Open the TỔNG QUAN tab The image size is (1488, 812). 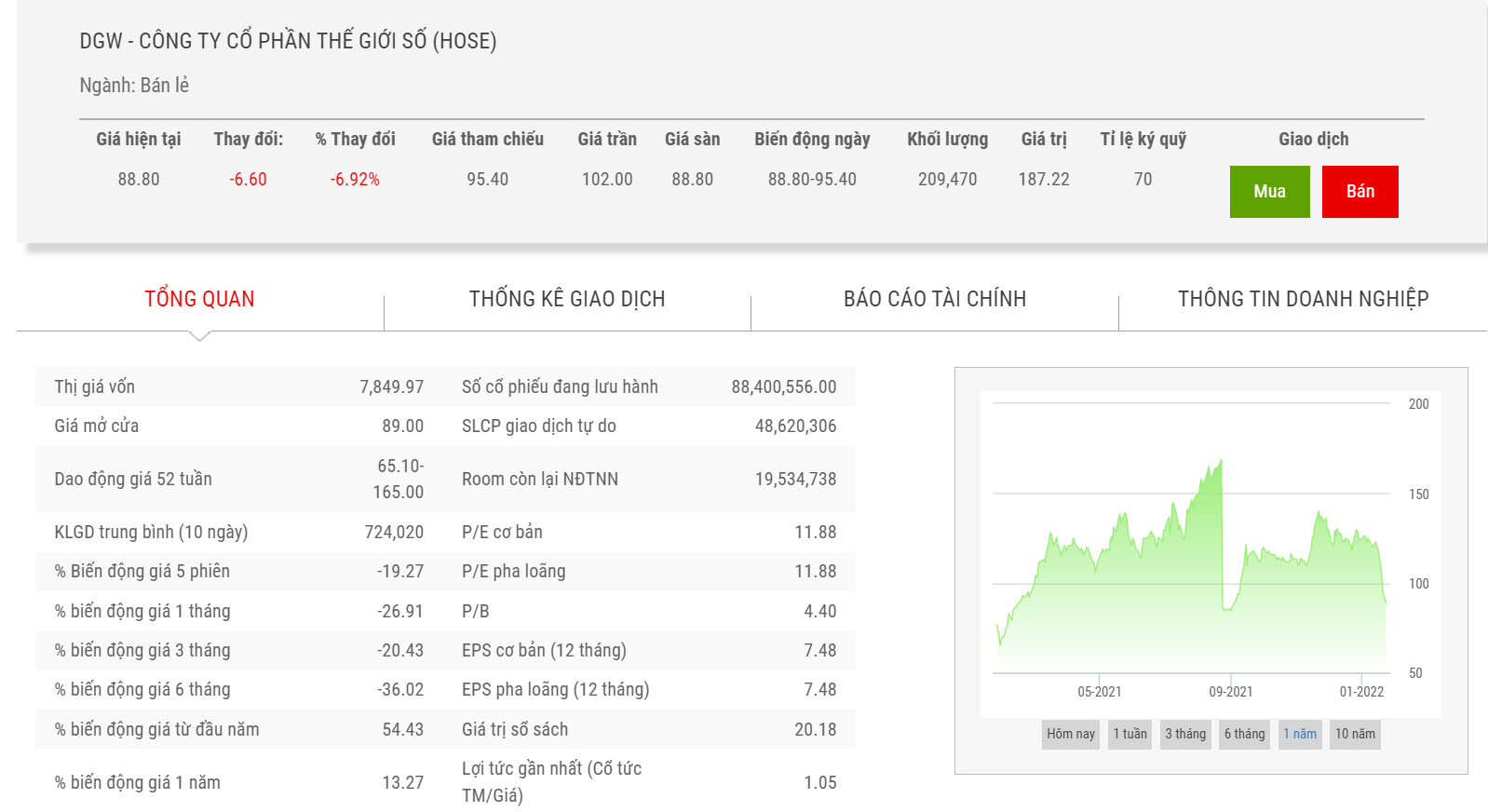pyautogui.click(x=199, y=299)
